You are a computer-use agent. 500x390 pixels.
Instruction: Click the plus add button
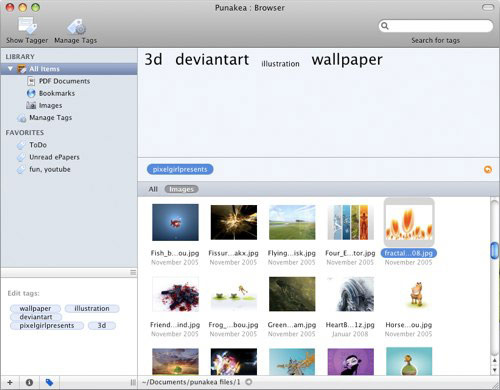click(x=10, y=382)
